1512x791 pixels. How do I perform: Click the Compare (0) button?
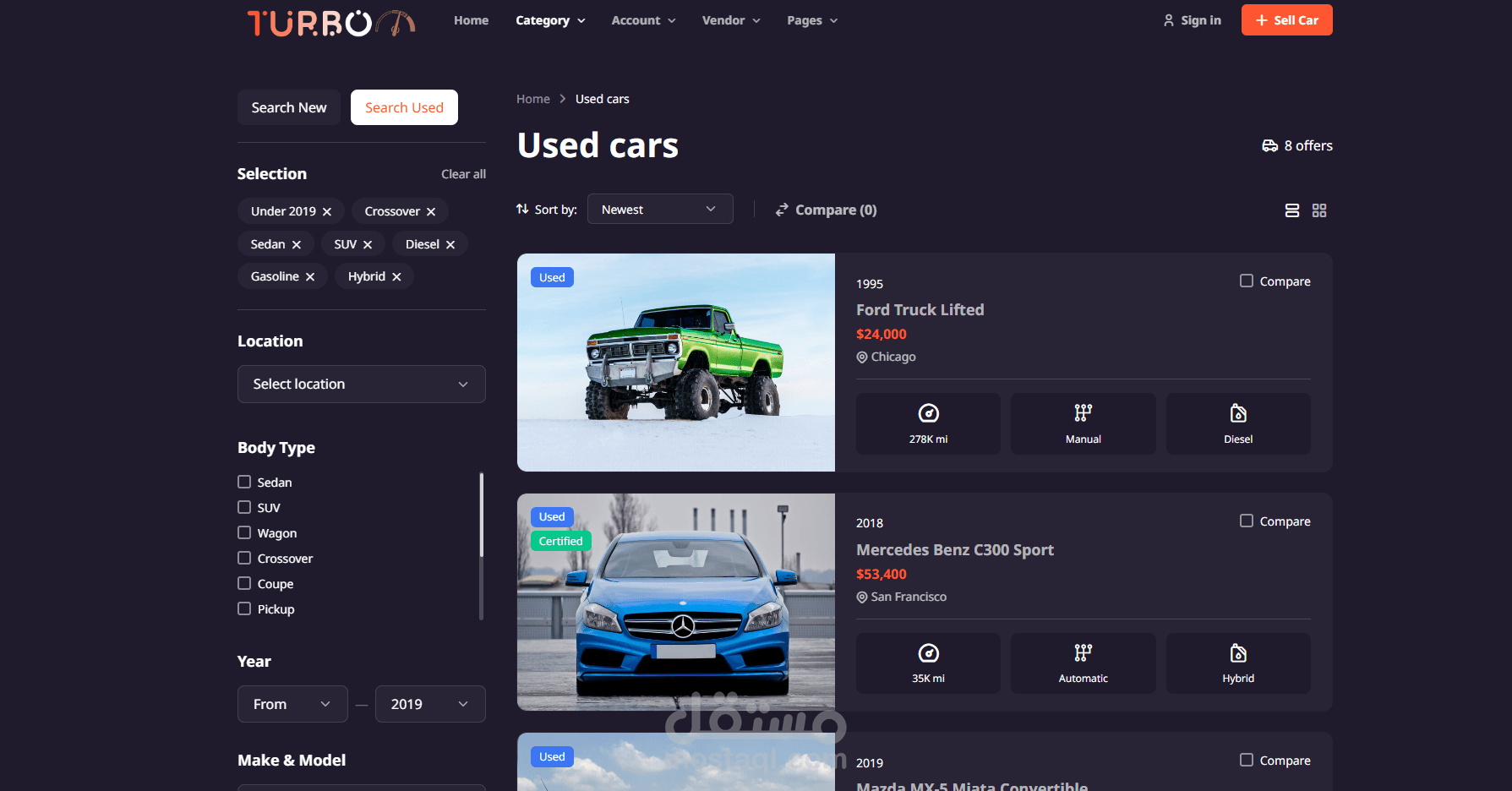827,210
